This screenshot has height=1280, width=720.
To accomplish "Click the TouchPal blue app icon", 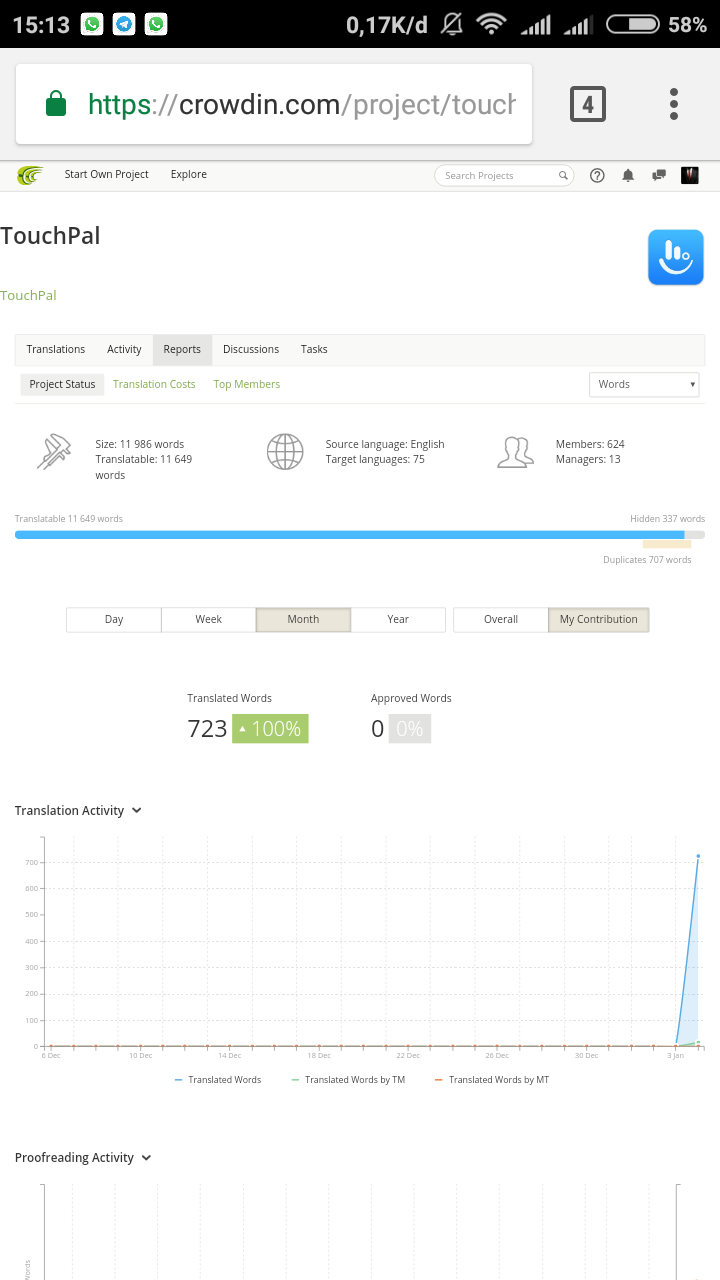I will coord(676,257).
